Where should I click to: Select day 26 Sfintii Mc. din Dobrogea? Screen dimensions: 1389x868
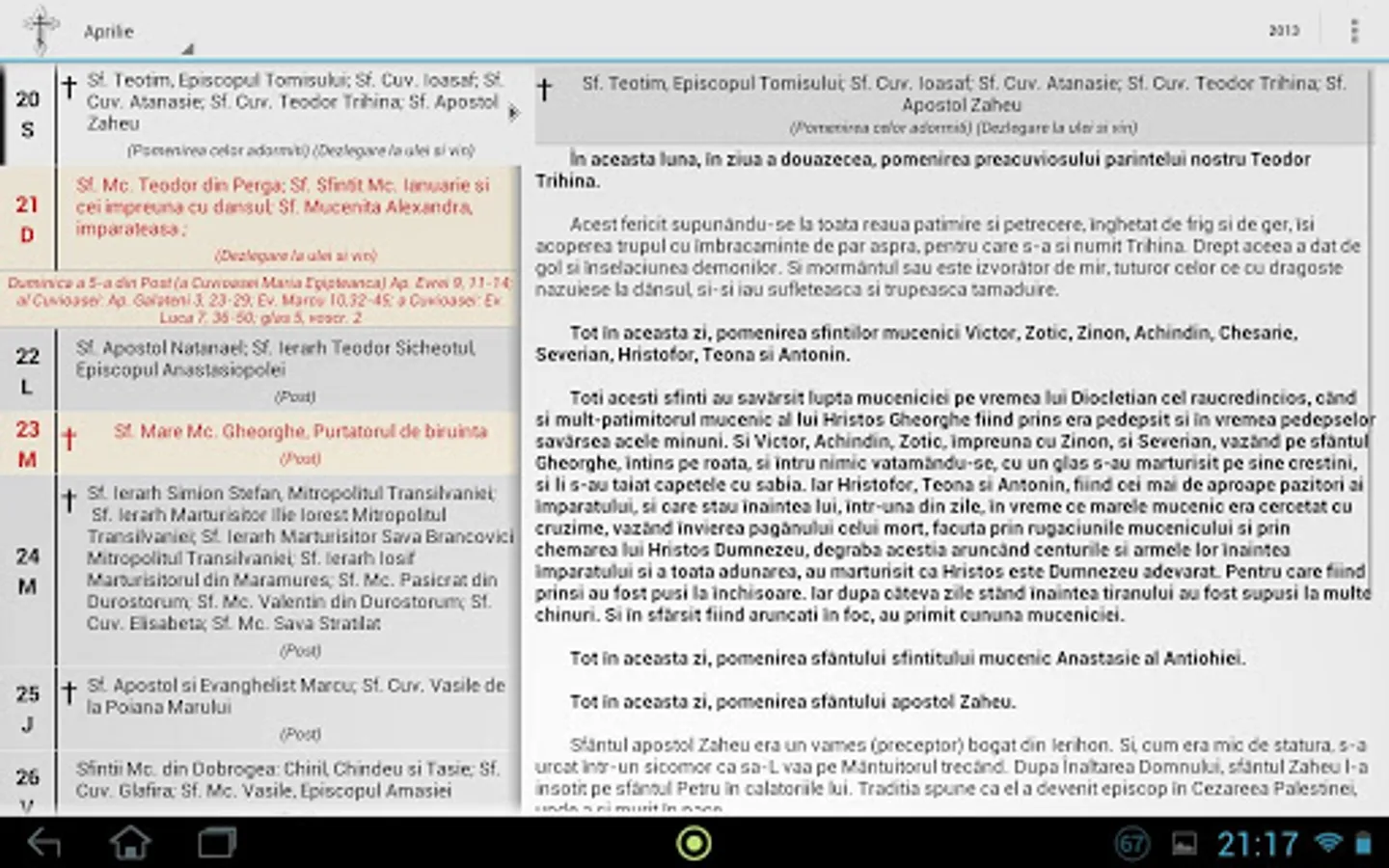[x=260, y=783]
